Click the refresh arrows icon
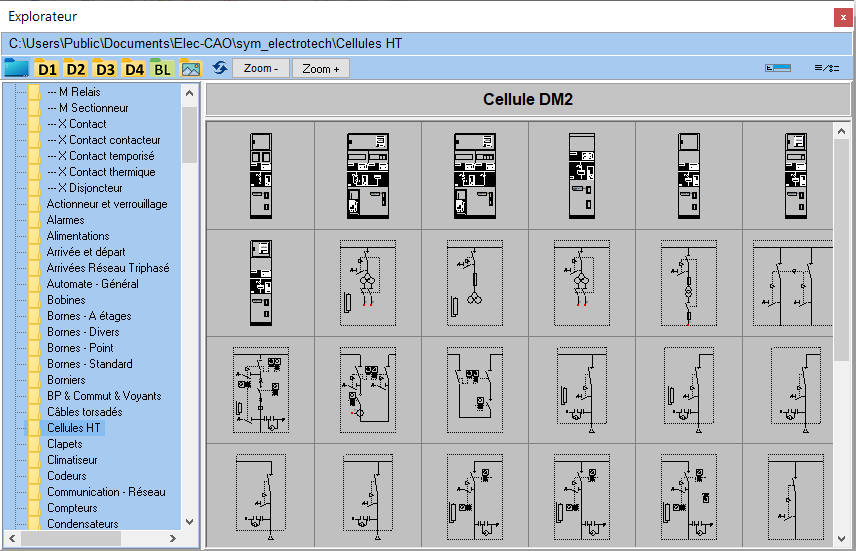Image resolution: width=856 pixels, height=551 pixels. click(x=220, y=68)
